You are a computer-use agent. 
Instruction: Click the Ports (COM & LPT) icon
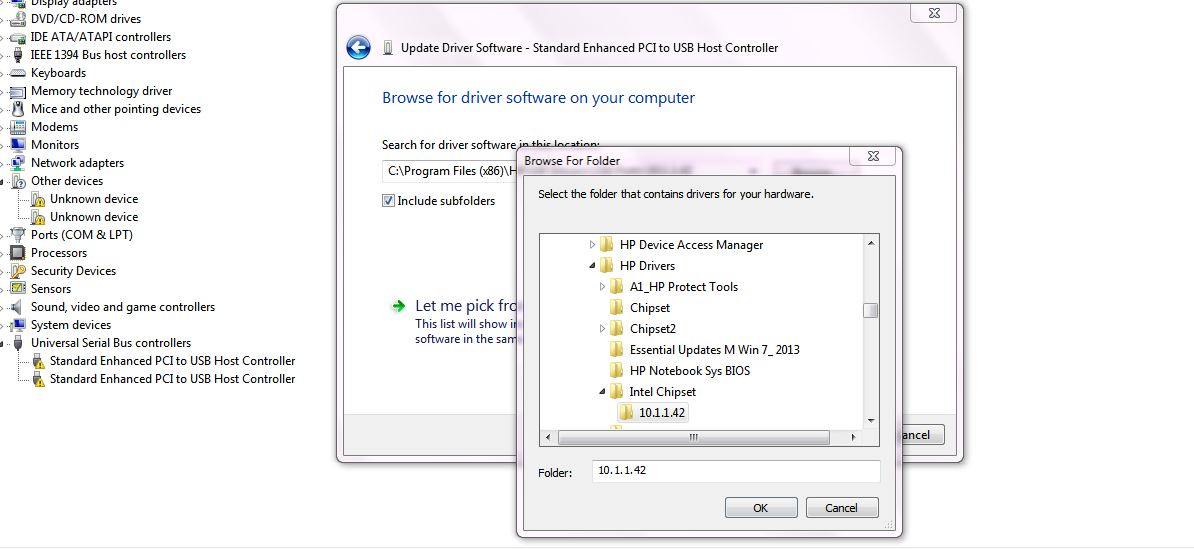(x=18, y=235)
